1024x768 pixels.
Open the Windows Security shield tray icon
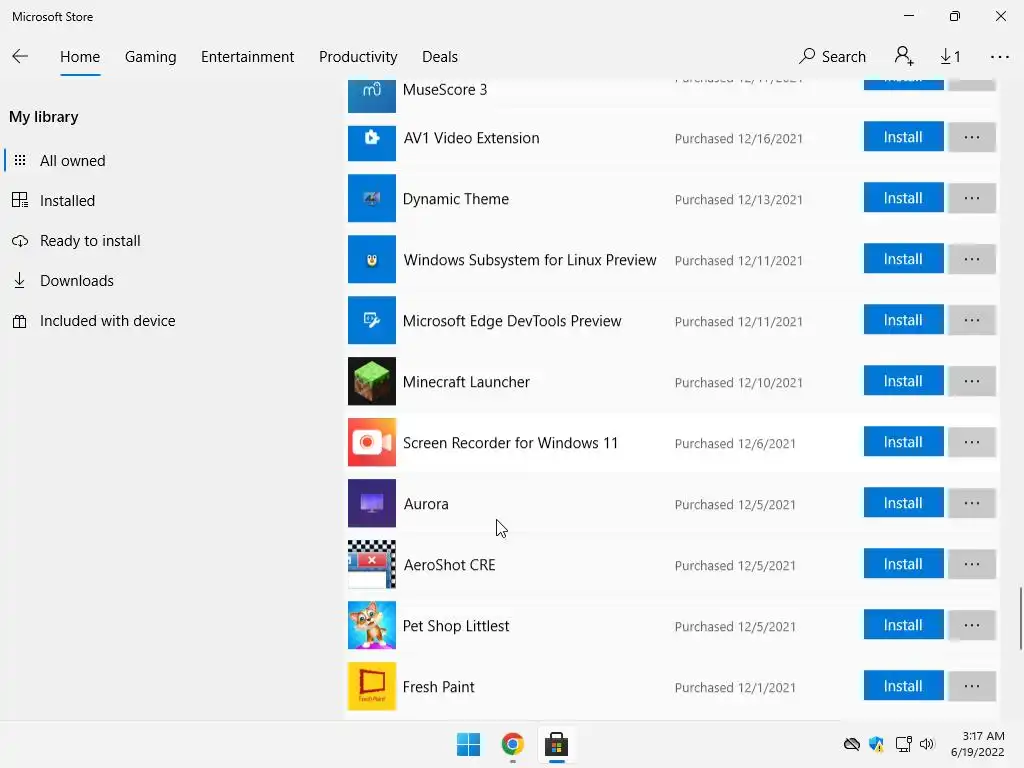(876, 744)
